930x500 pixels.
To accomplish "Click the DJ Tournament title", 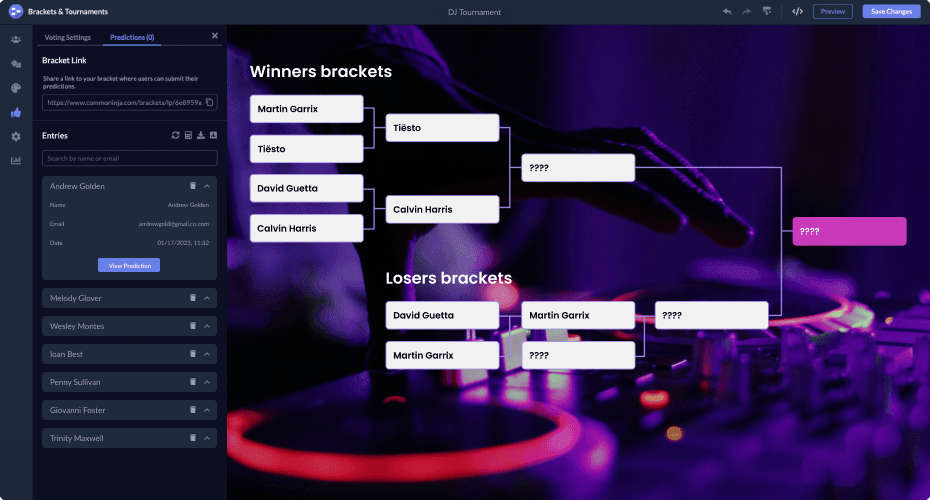I will pos(474,12).
